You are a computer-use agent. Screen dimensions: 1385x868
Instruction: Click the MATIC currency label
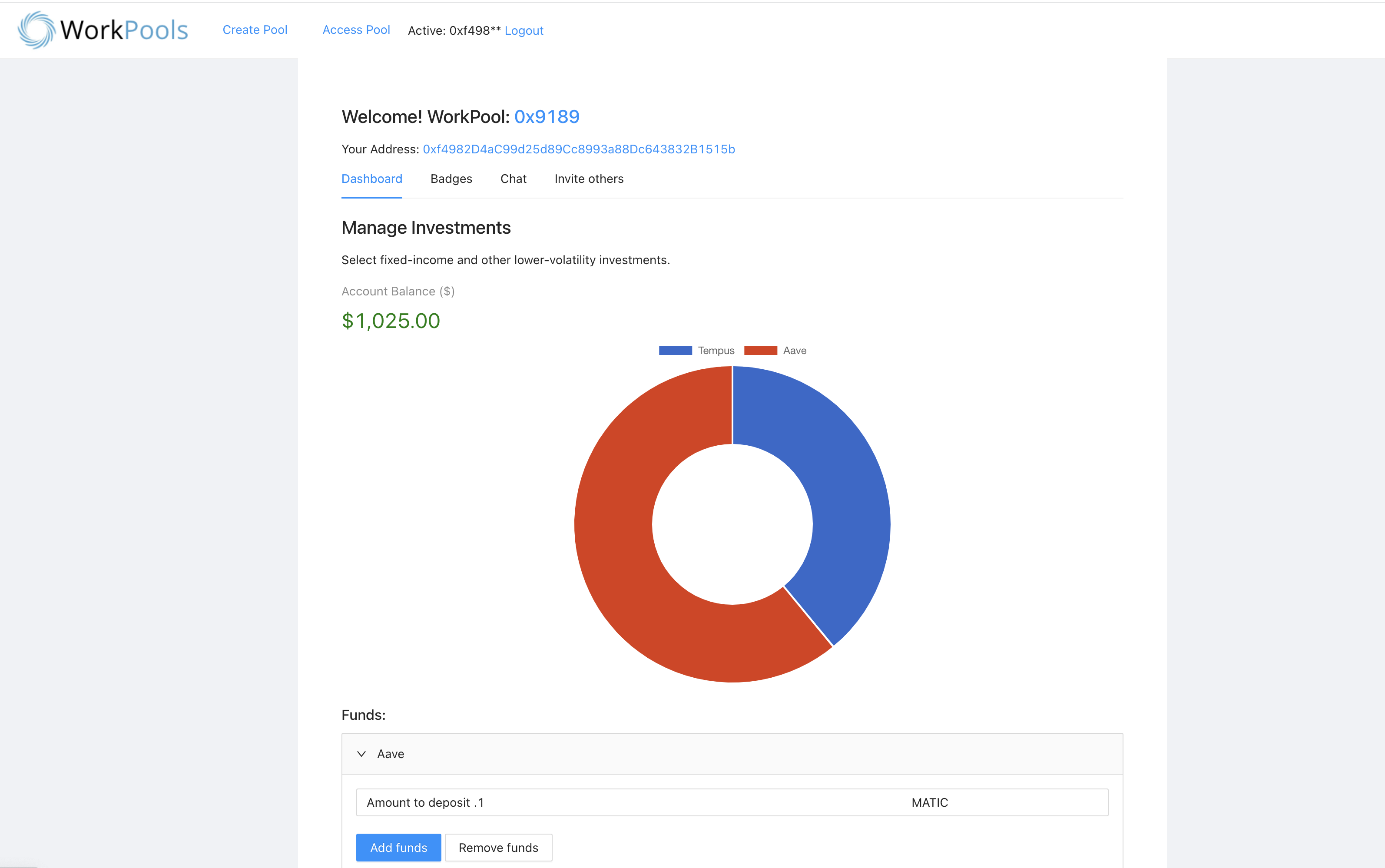pos(930,802)
